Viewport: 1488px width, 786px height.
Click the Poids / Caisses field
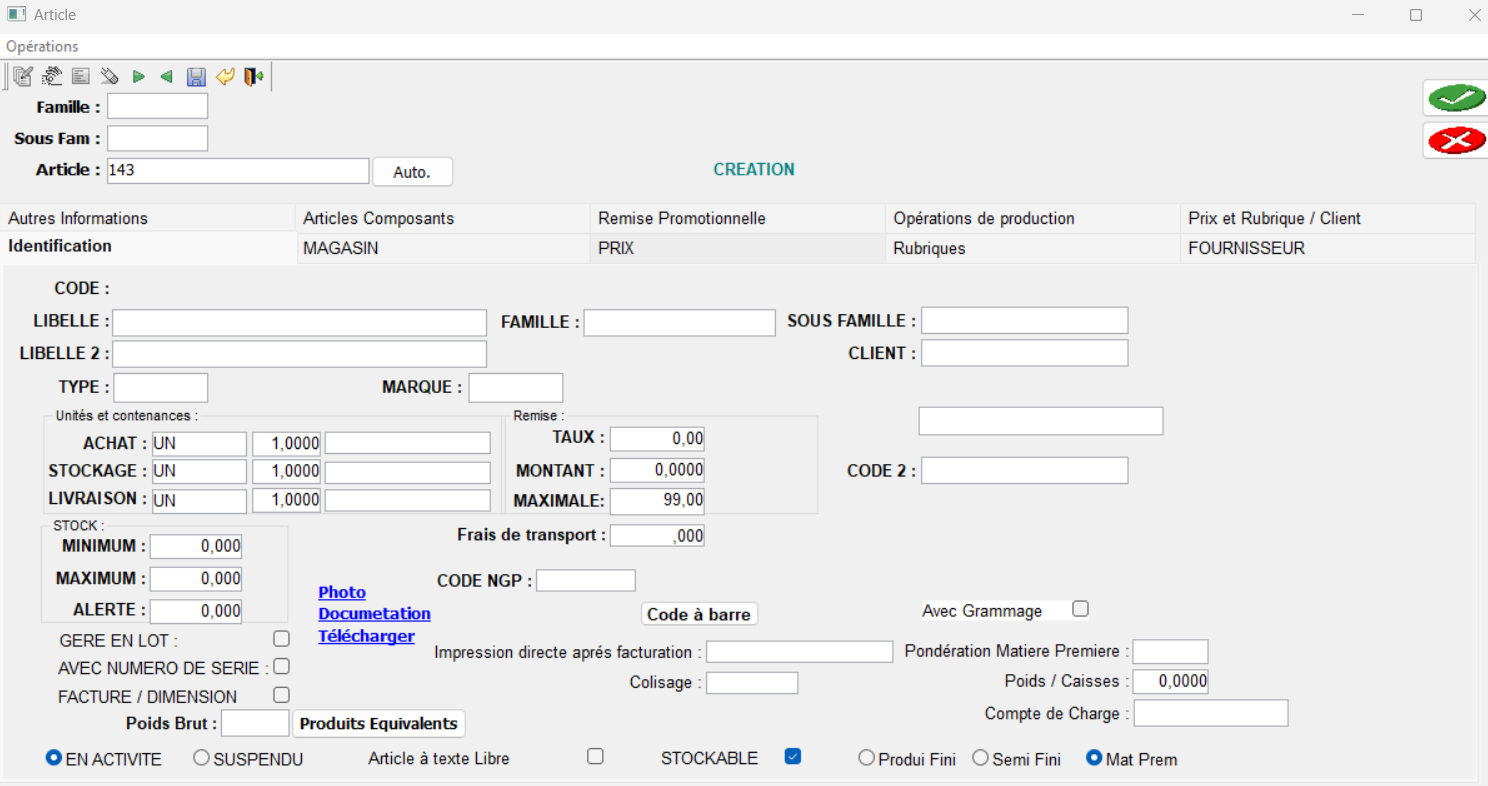click(x=1170, y=681)
